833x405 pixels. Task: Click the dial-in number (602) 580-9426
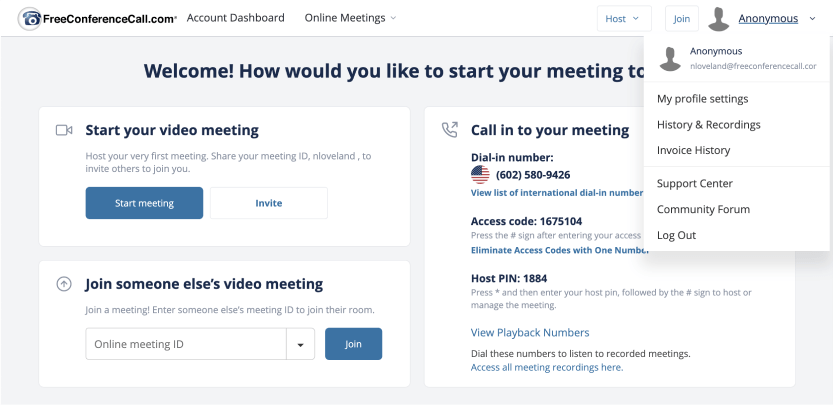tap(533, 175)
